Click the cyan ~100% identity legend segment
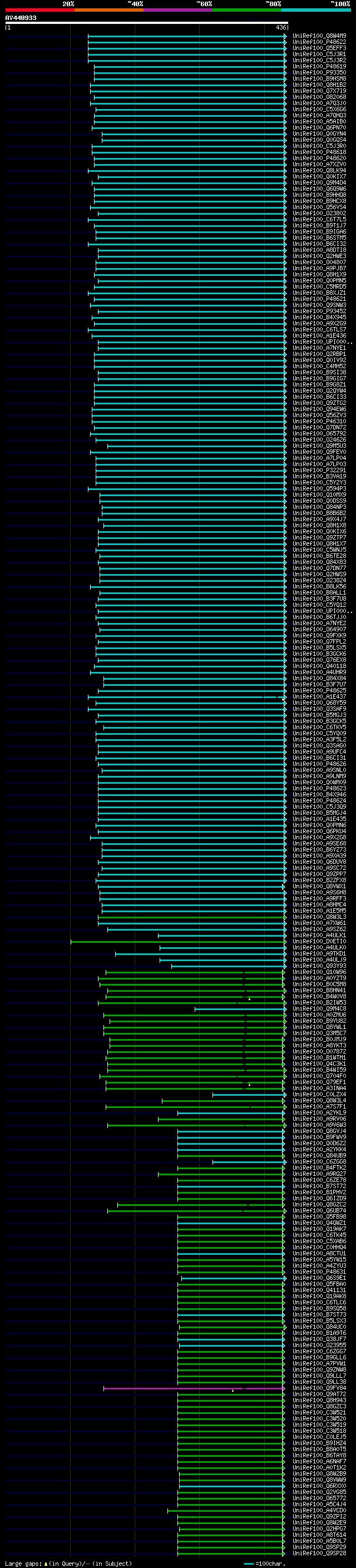356x1568 pixels. (x=316, y=10)
